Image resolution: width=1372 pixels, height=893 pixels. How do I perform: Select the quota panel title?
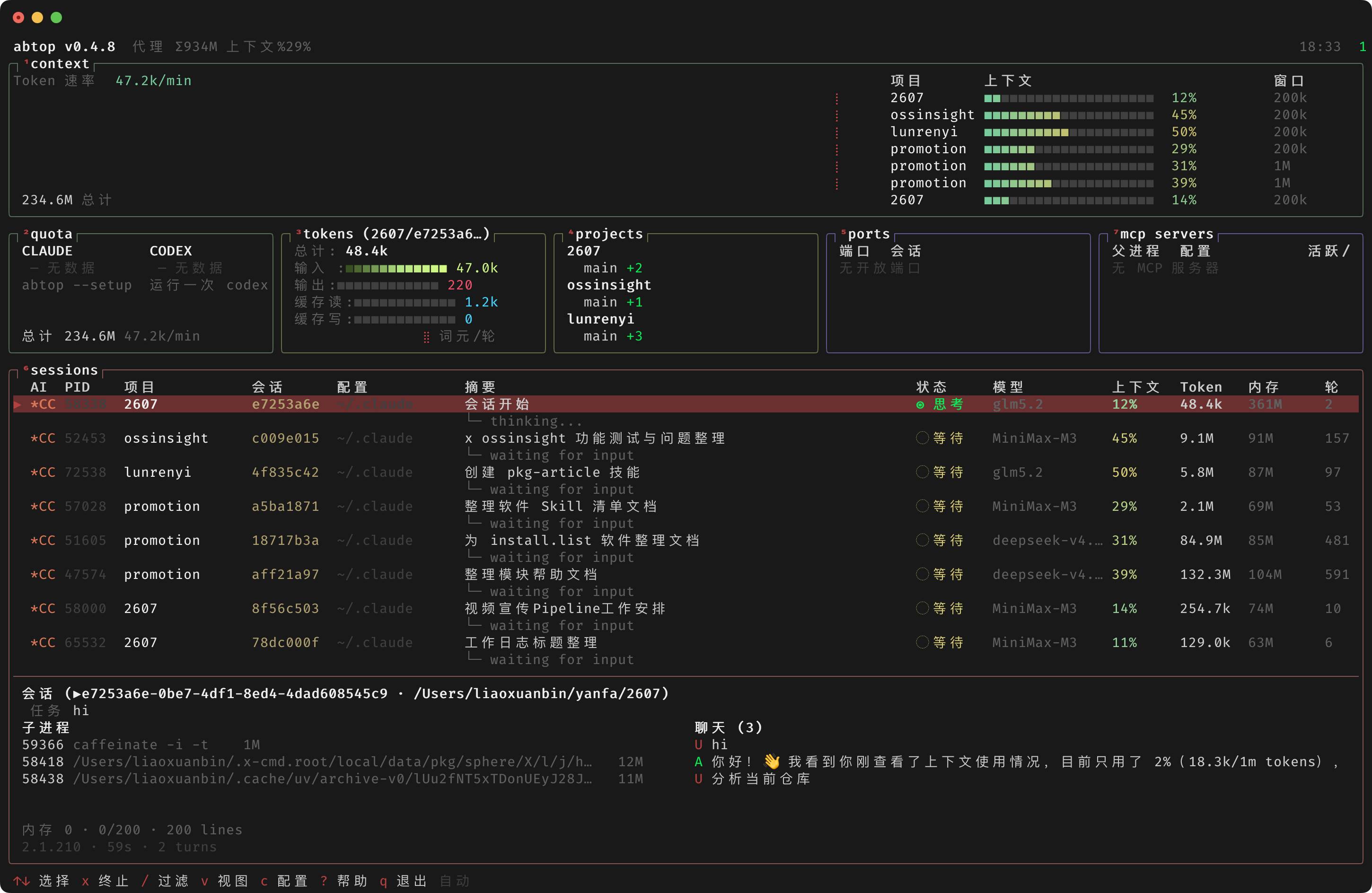pyautogui.click(x=51, y=234)
